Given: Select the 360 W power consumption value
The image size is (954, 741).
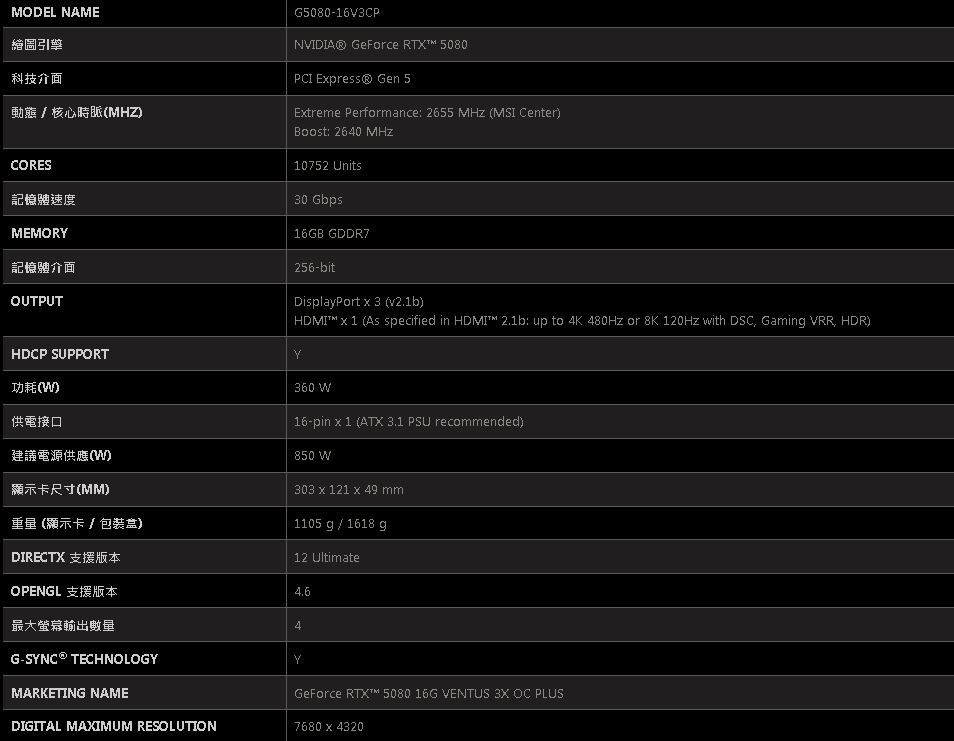Looking at the screenshot, I should coord(312,388).
